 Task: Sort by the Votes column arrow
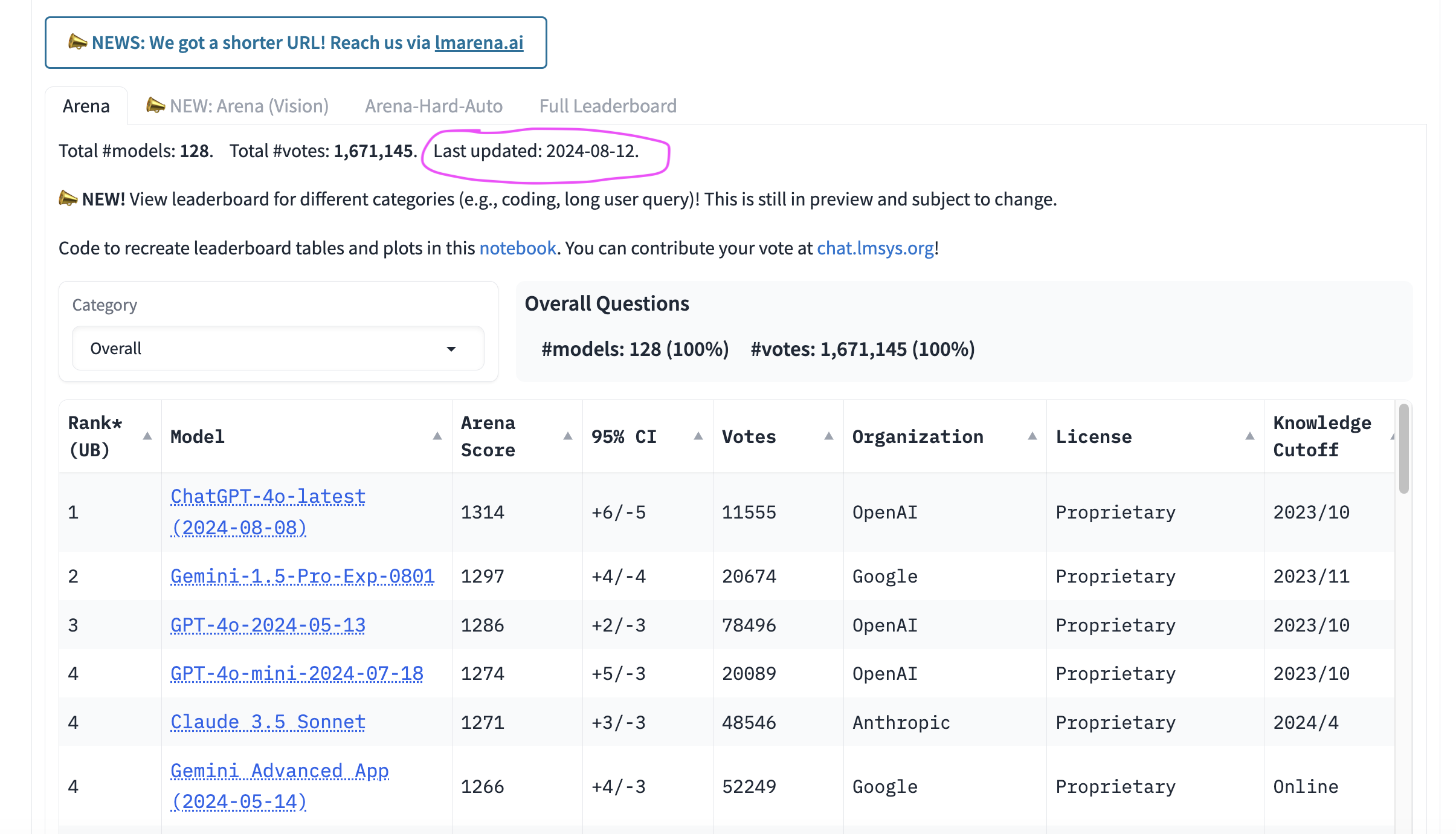[x=829, y=436]
